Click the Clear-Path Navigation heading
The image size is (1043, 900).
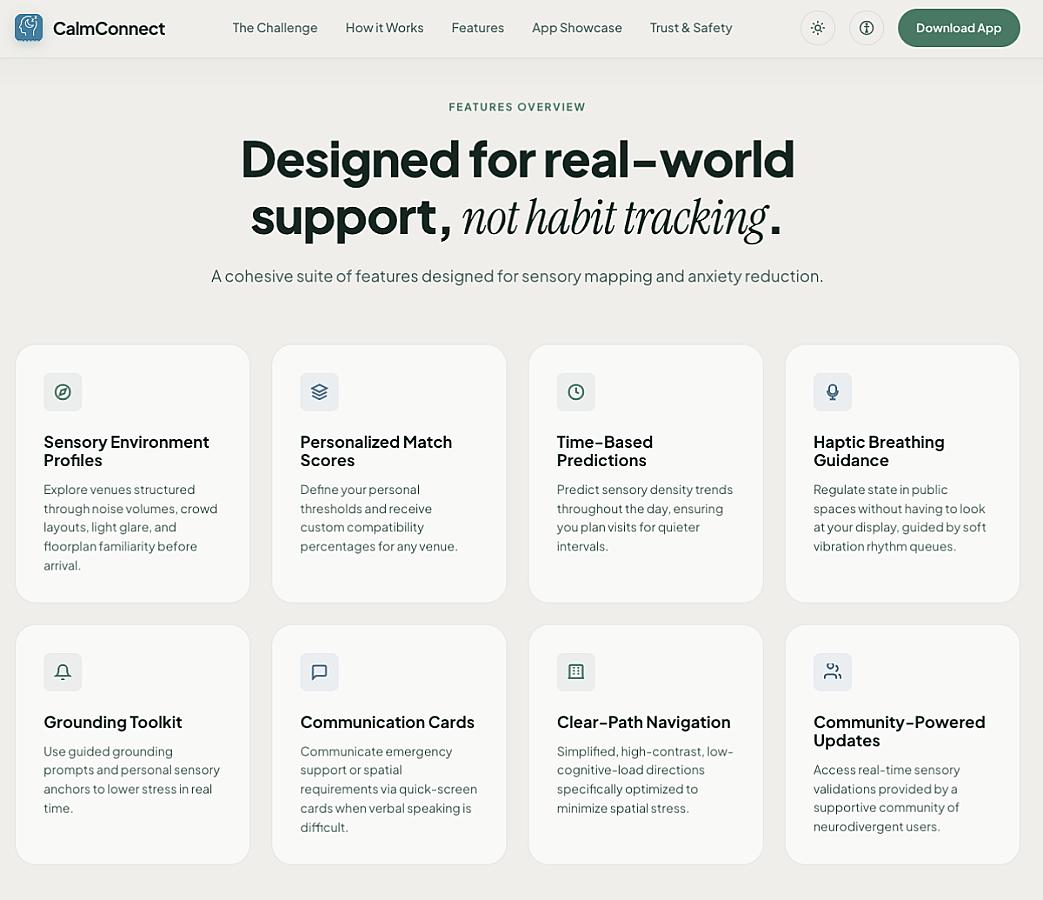click(643, 722)
